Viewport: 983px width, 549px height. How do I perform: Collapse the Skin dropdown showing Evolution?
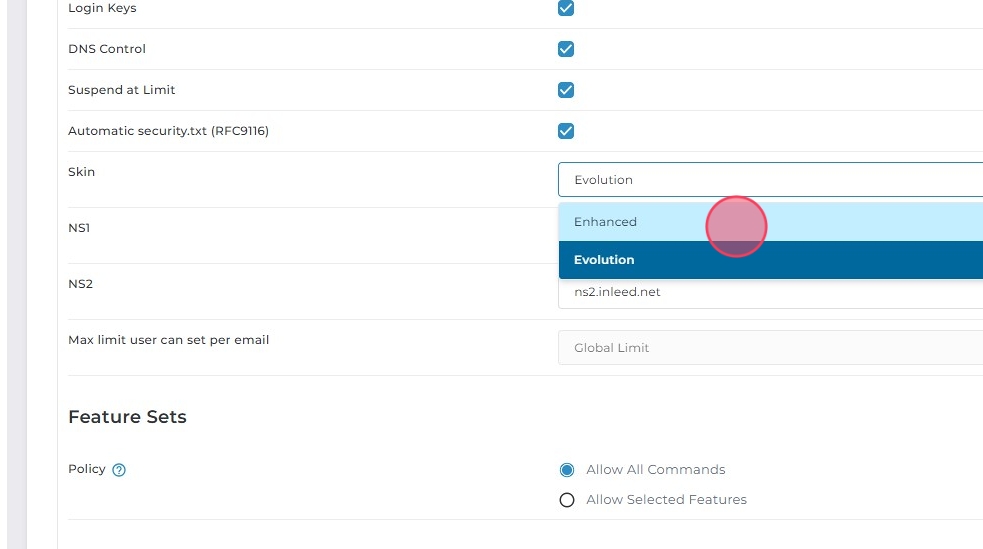[770, 180]
